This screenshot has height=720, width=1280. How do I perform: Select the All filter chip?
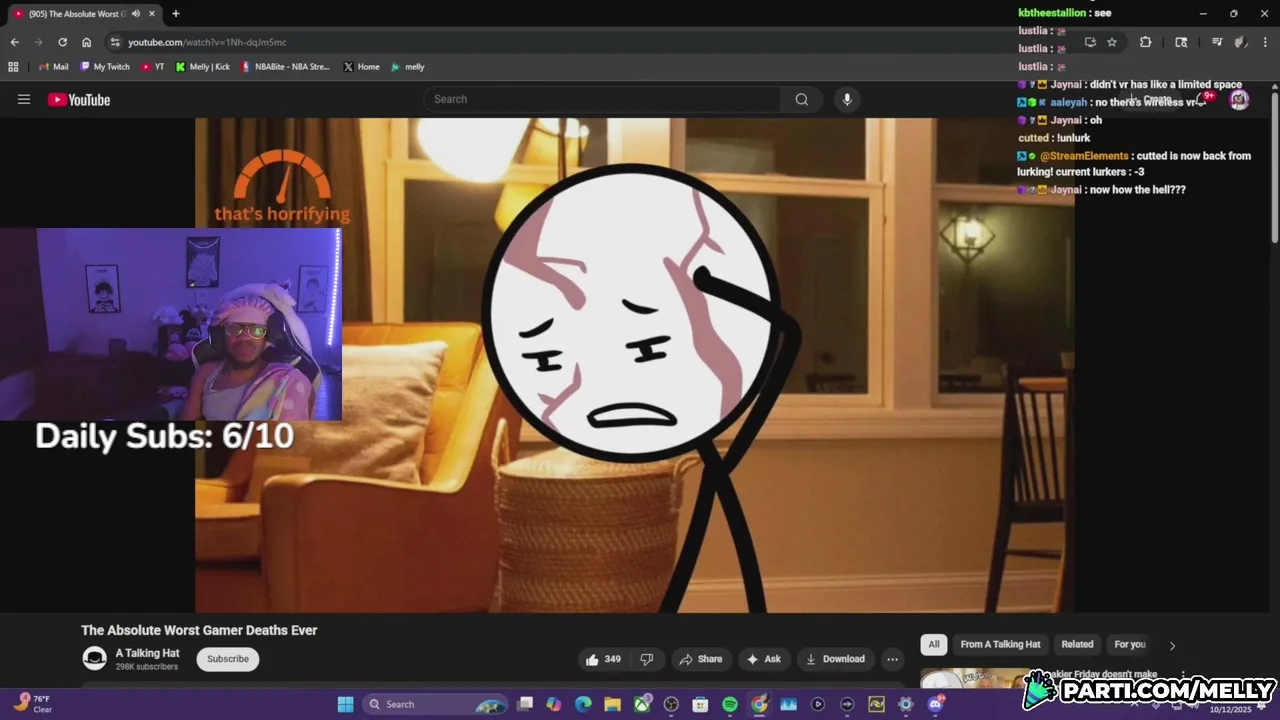934,644
